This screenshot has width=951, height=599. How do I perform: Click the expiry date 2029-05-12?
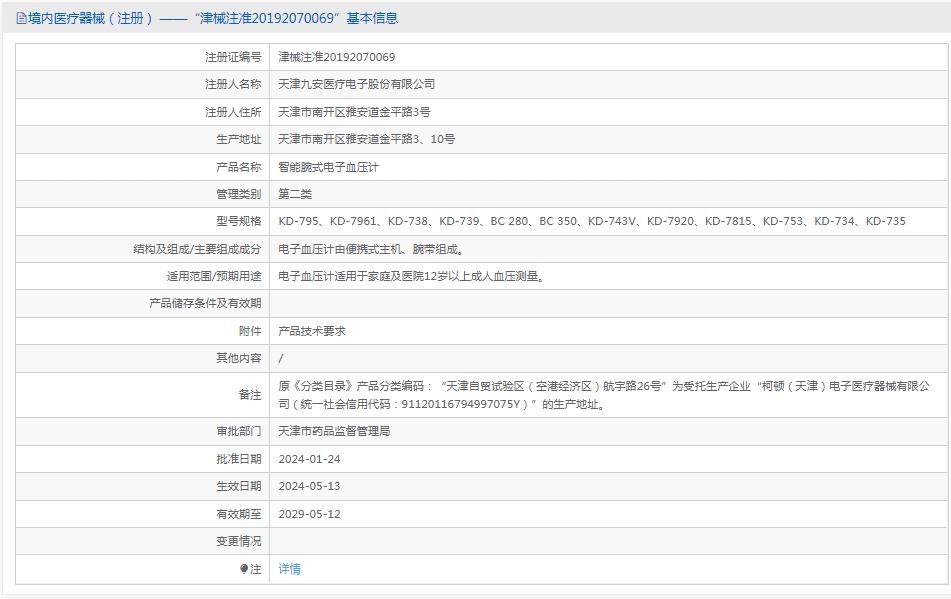pos(309,514)
